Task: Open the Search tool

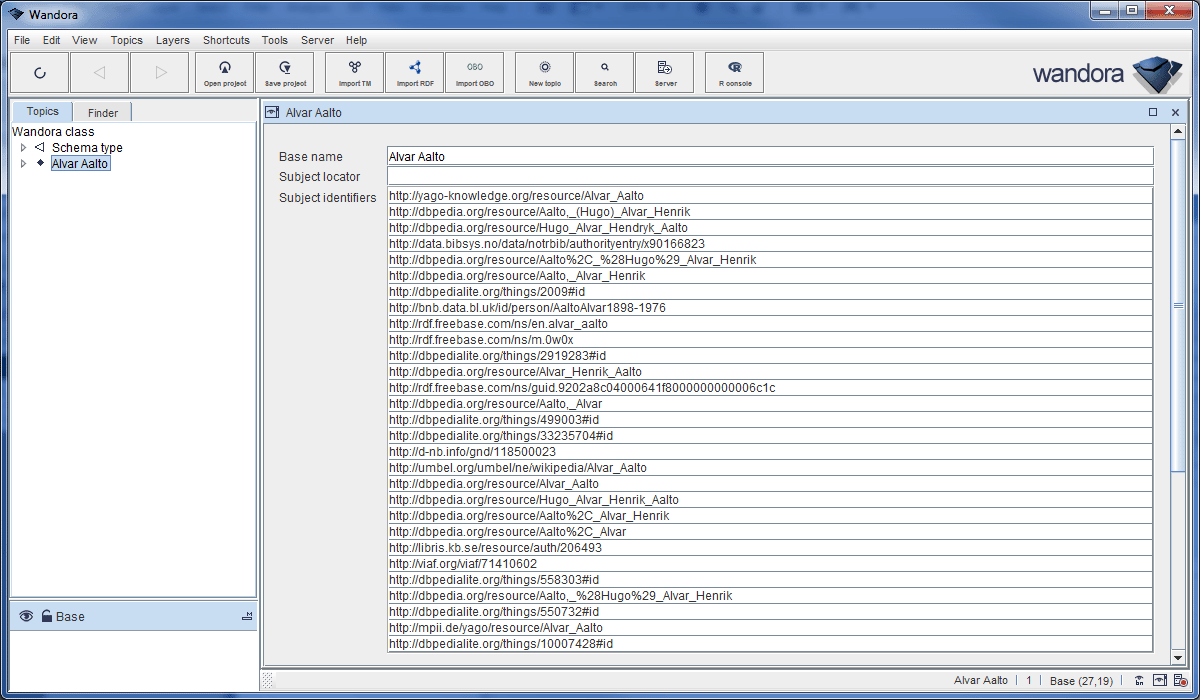Action: 603,72
